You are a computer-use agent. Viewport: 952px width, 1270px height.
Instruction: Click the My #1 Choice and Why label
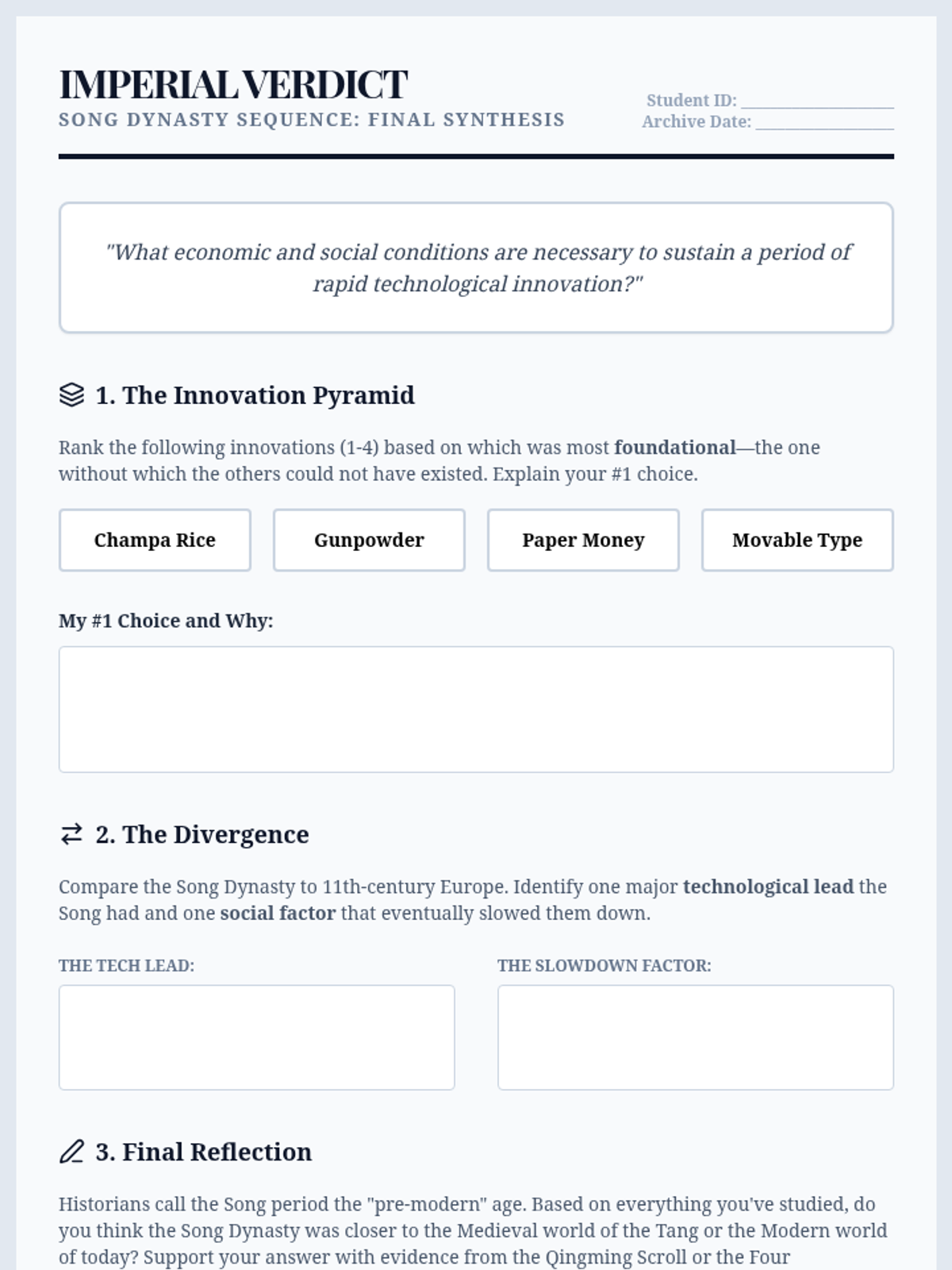point(166,621)
